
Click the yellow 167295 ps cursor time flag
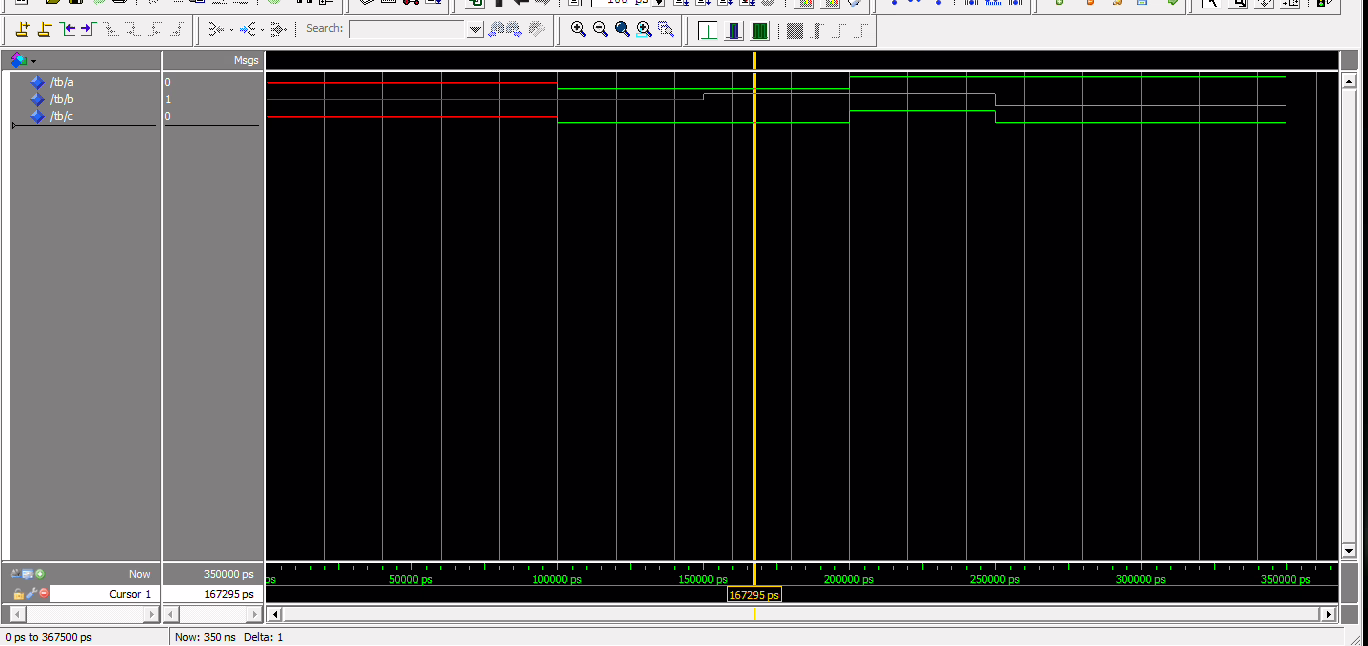click(x=754, y=595)
